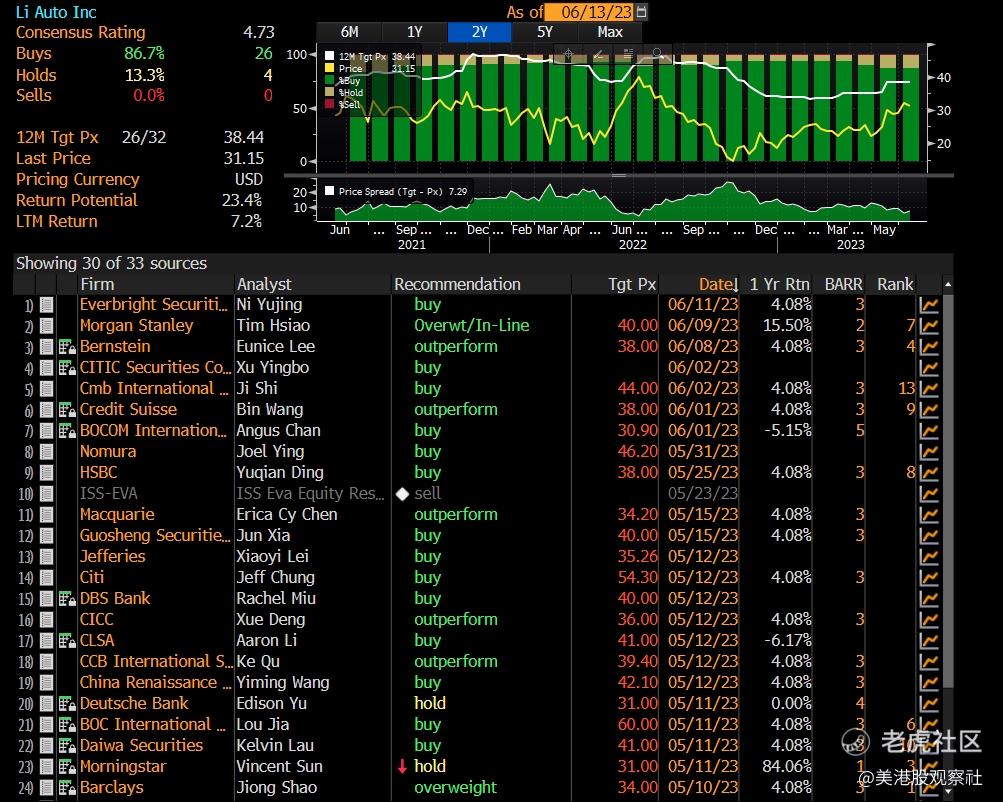Image resolution: width=1003 pixels, height=802 pixels.
Task: Toggle the tan %Hold legend swatch
Action: pos(329,92)
